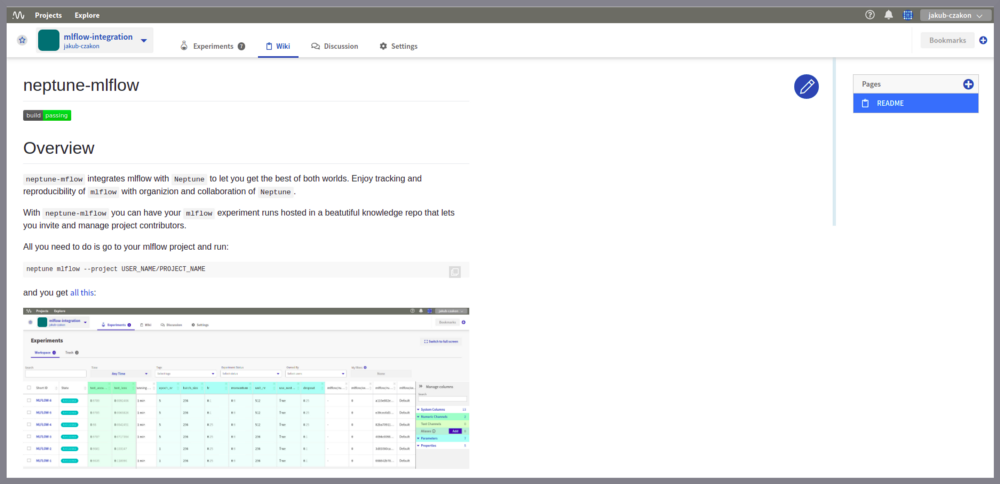
Task: Switch to the Experiments tab
Action: tap(213, 46)
